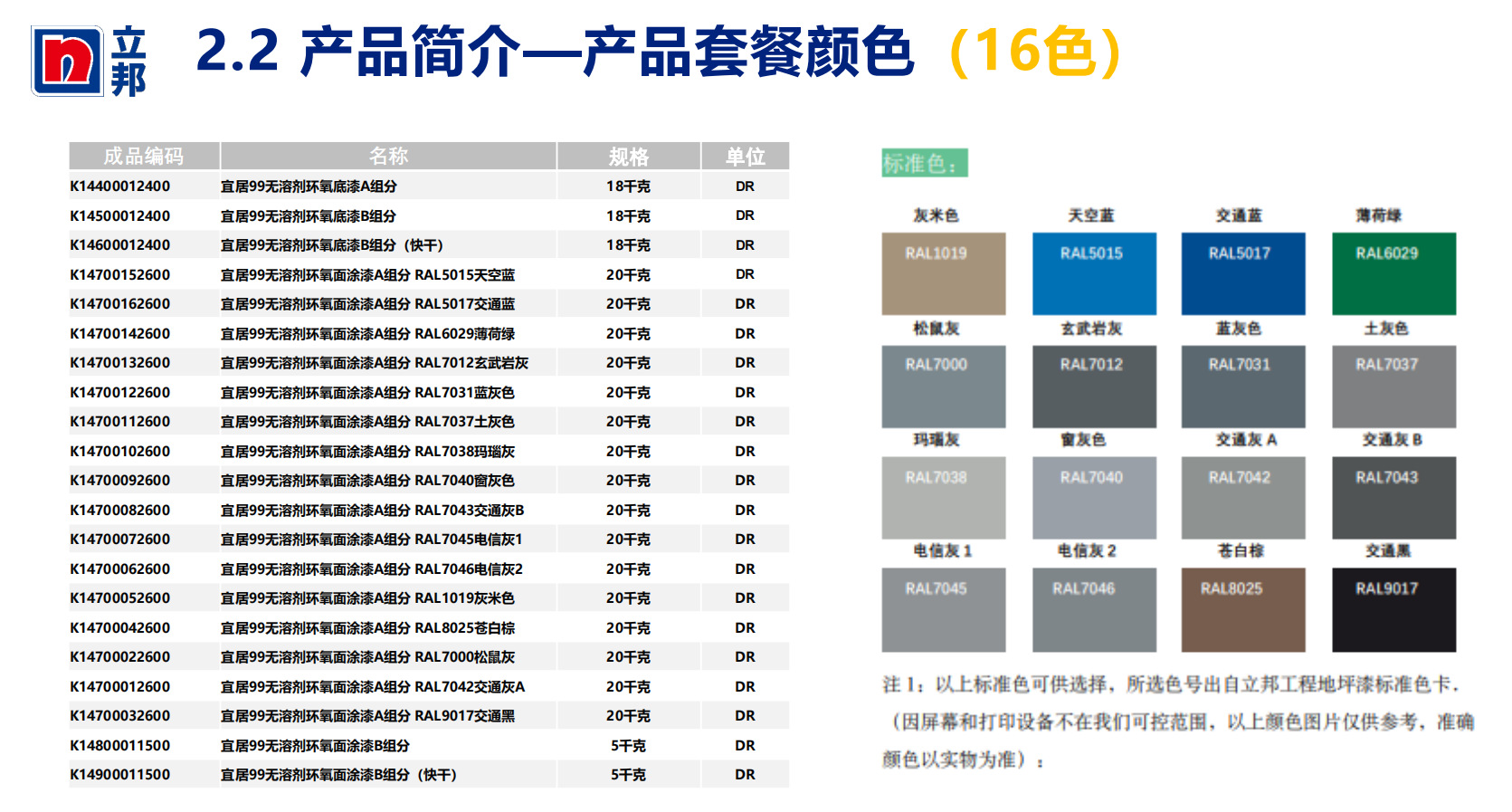
Task: Select product code K14500012400
Action: 120,215
